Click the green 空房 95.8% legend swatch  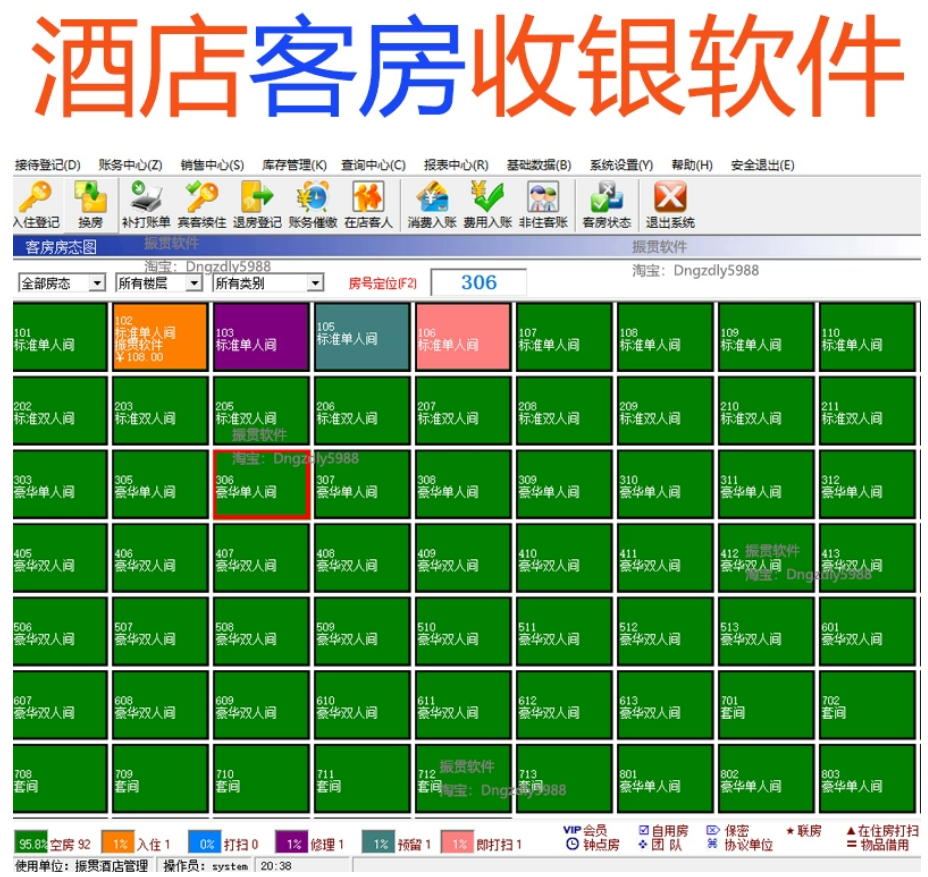[31, 843]
